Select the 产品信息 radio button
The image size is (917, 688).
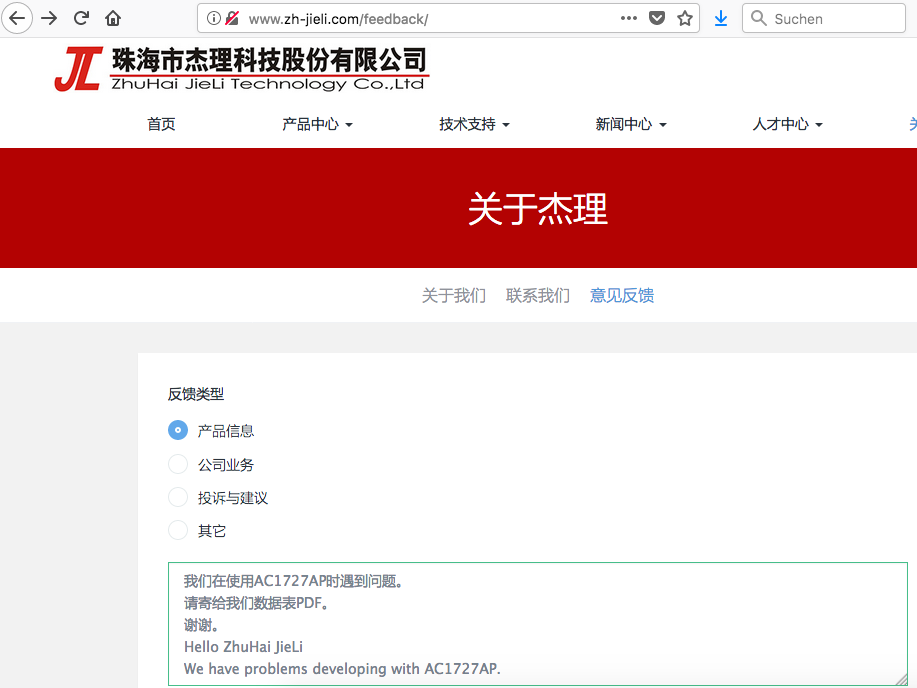coord(178,430)
